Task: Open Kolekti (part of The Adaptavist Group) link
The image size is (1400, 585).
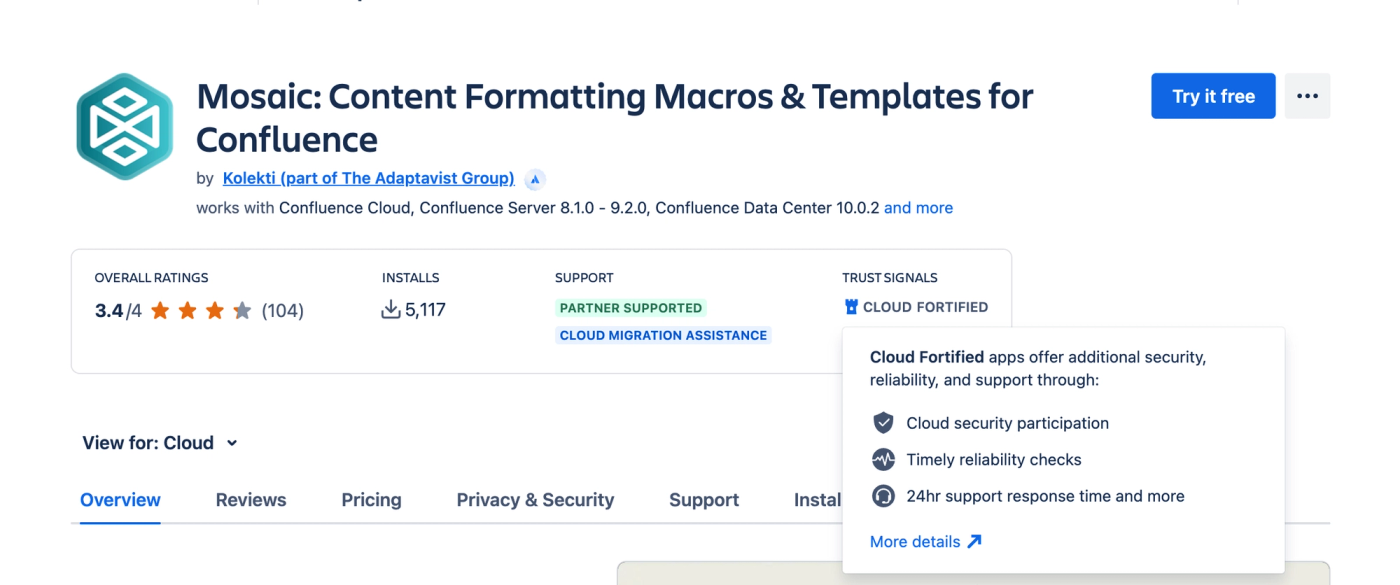Action: [368, 178]
